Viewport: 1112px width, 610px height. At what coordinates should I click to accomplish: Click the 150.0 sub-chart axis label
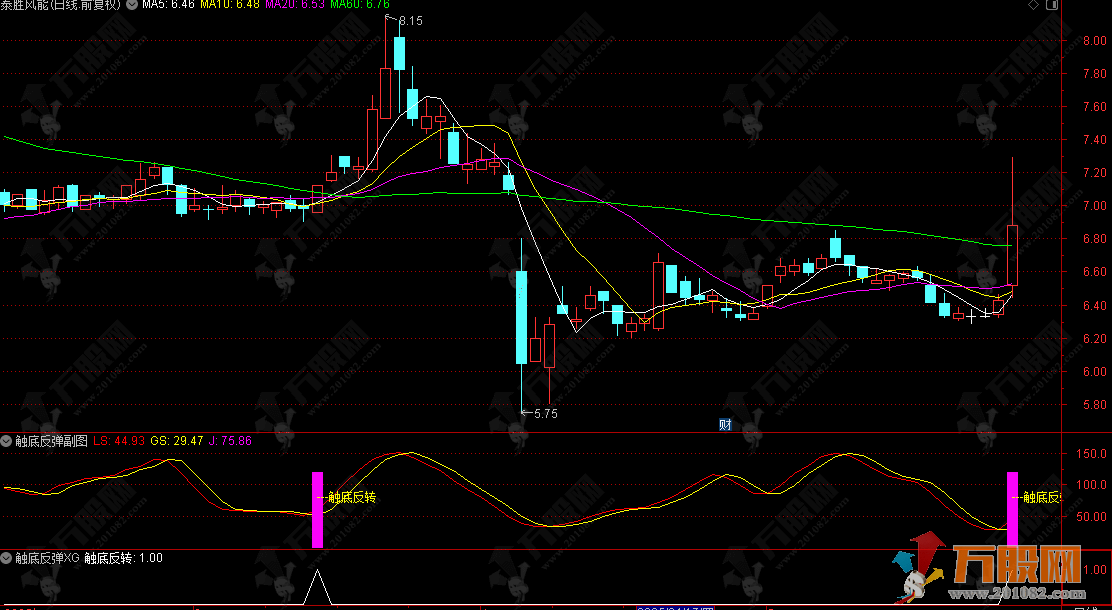pyautogui.click(x=1092, y=454)
